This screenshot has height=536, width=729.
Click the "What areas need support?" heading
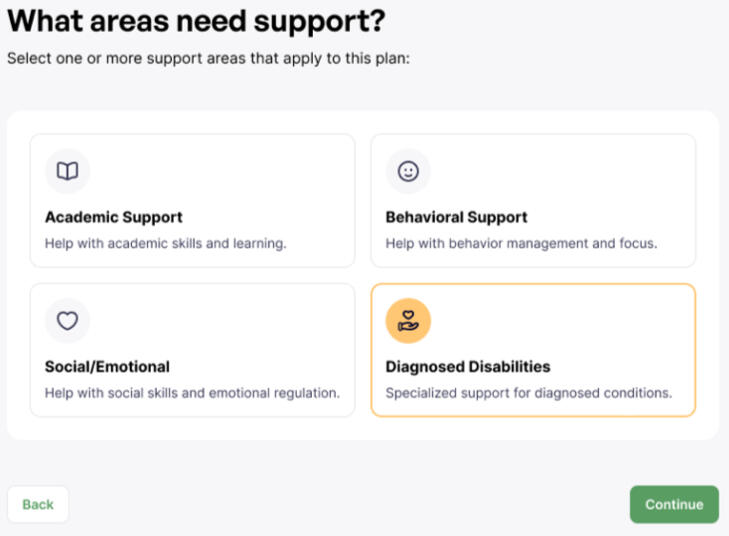pyautogui.click(x=196, y=20)
